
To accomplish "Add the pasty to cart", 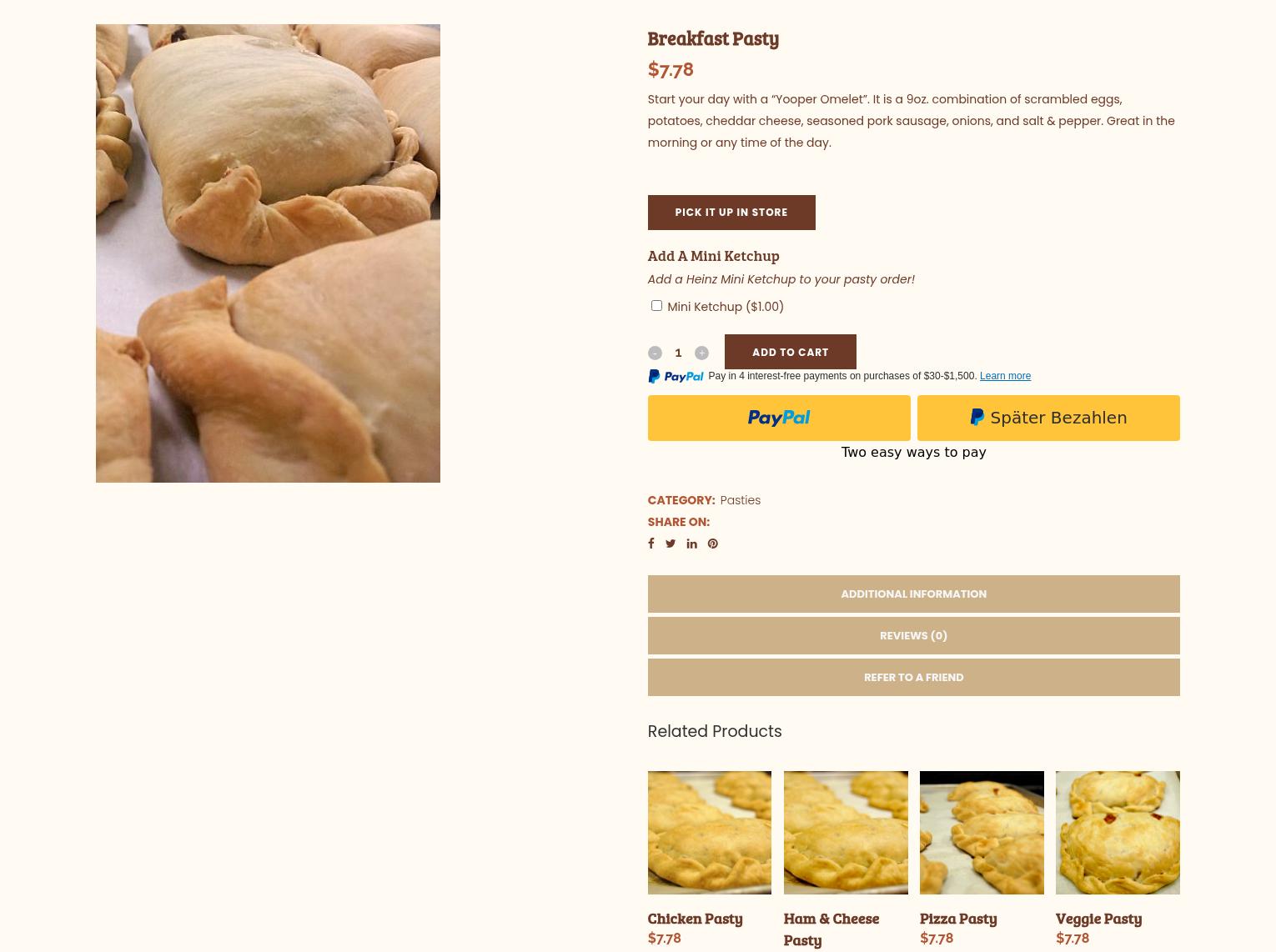I will point(790,352).
